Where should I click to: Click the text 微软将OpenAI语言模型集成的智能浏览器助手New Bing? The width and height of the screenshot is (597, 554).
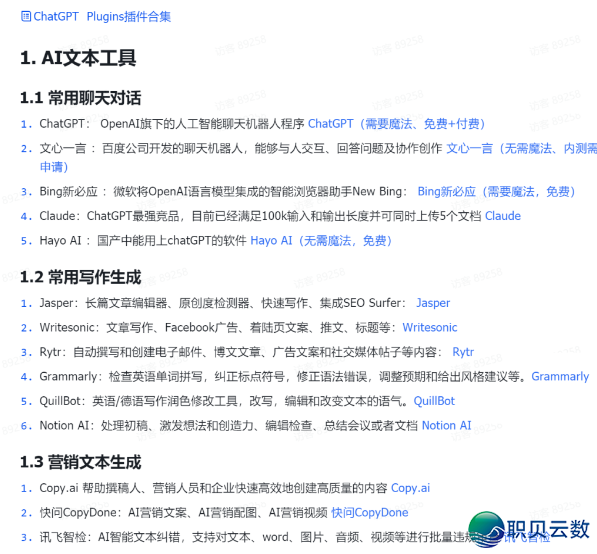coord(257,192)
